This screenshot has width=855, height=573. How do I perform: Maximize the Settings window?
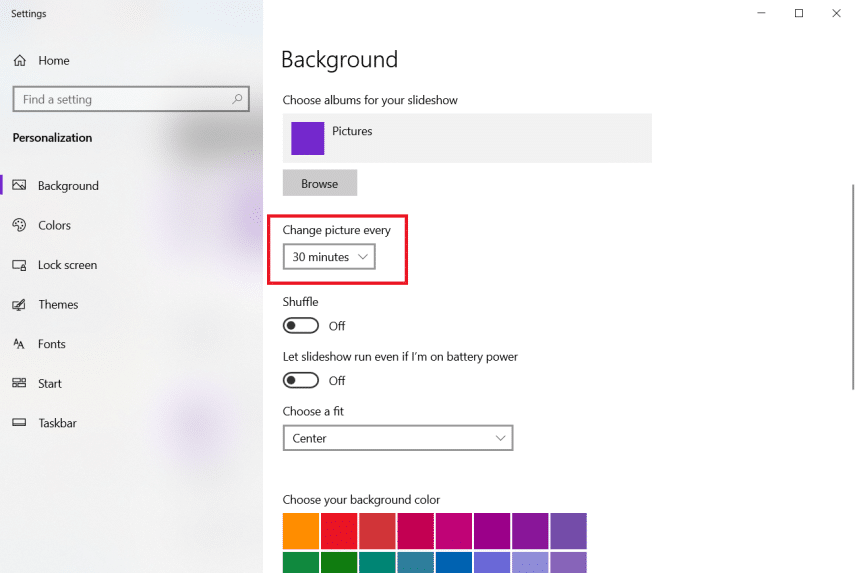tap(799, 13)
